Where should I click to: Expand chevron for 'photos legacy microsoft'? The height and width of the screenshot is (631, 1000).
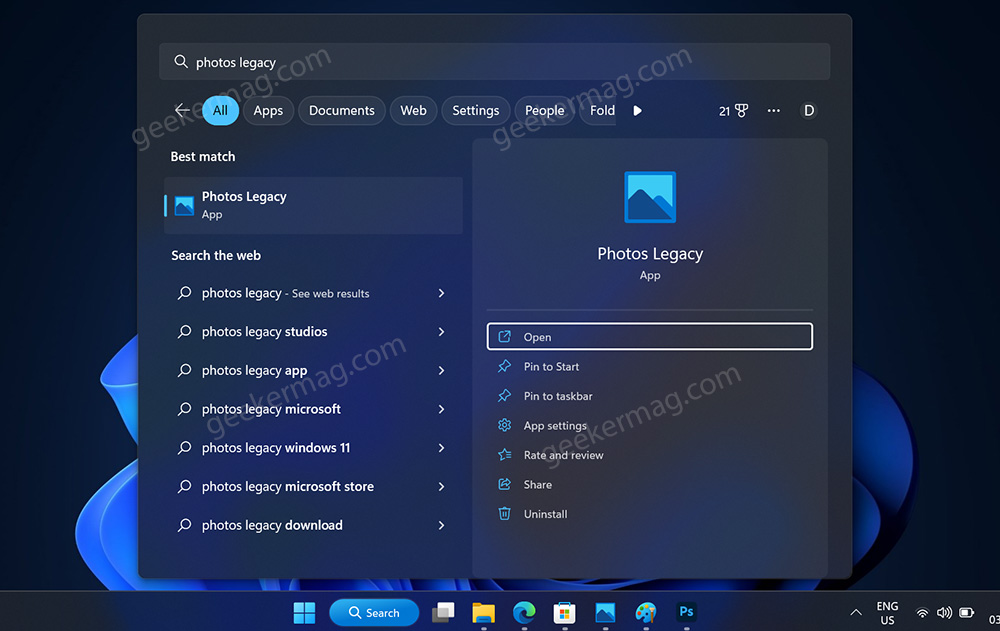click(x=441, y=409)
